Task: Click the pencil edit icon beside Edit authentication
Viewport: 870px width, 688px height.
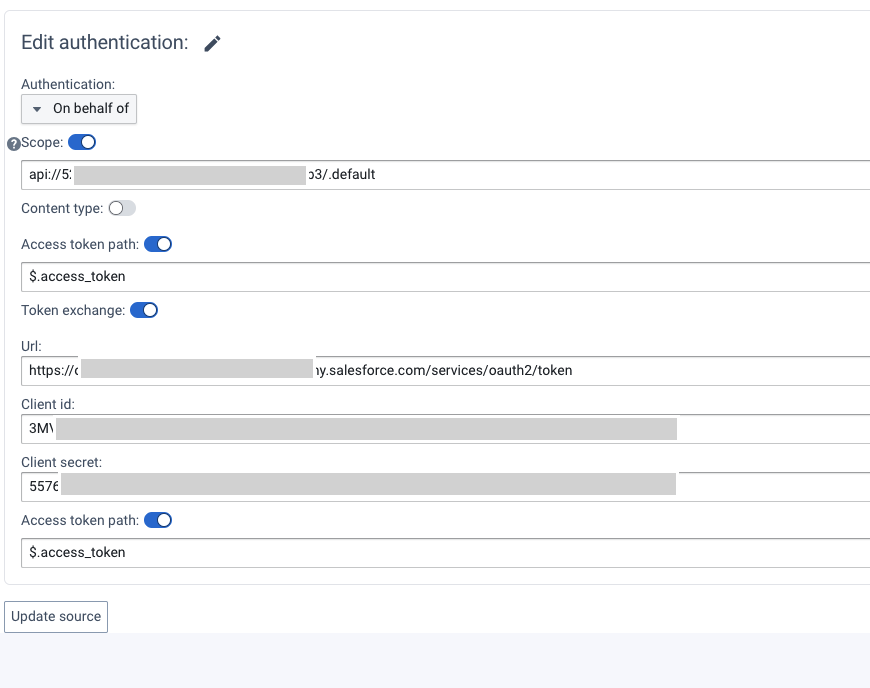Action: tap(210, 43)
